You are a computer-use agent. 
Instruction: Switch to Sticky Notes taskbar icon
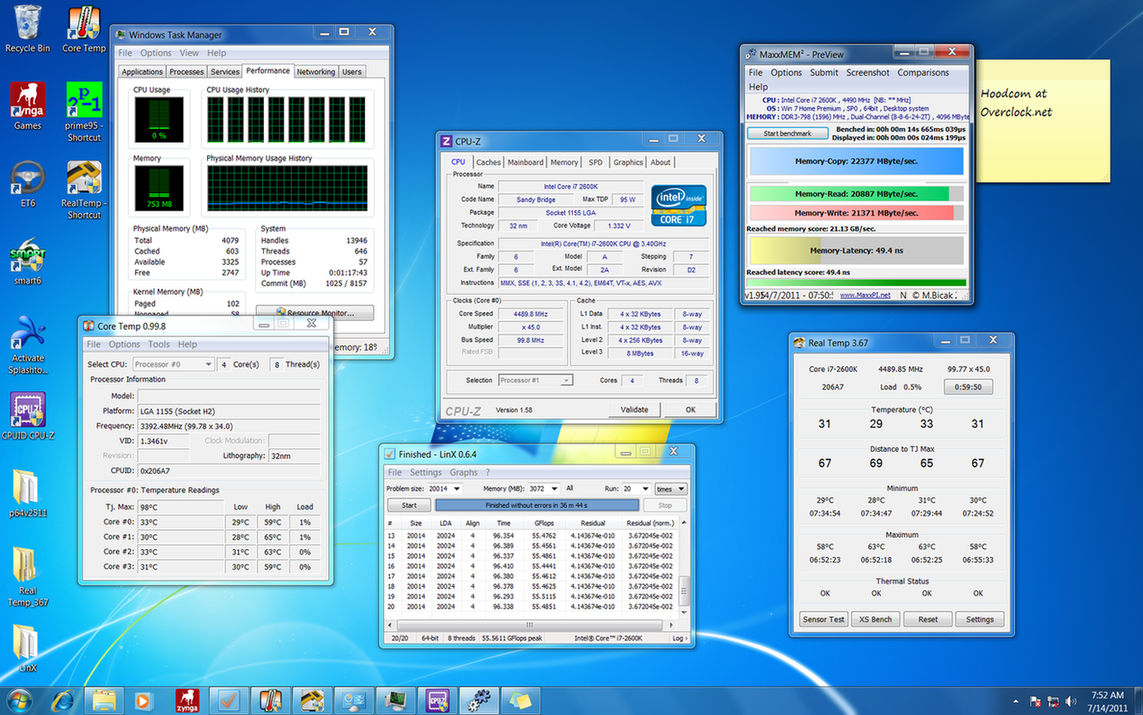click(520, 701)
